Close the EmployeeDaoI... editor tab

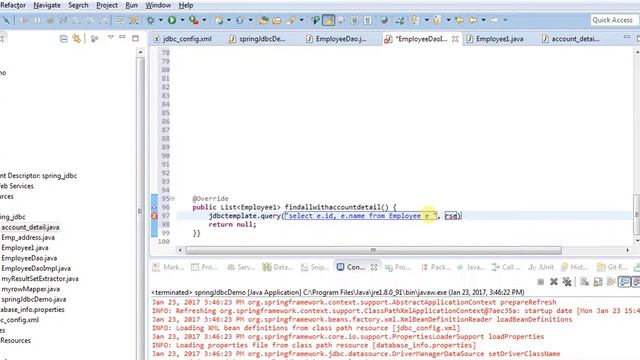tap(455, 39)
